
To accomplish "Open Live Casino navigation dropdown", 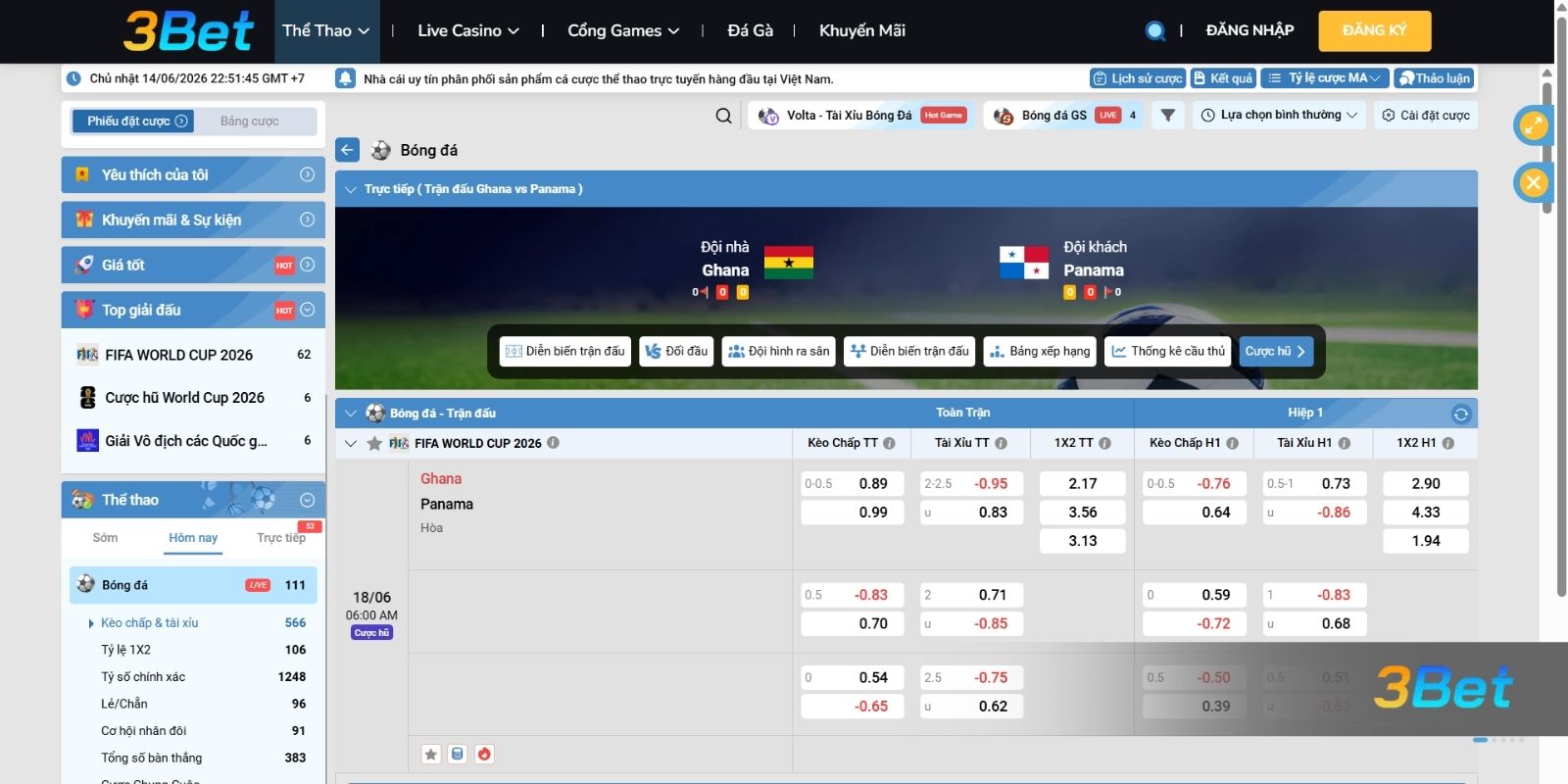I will [468, 30].
